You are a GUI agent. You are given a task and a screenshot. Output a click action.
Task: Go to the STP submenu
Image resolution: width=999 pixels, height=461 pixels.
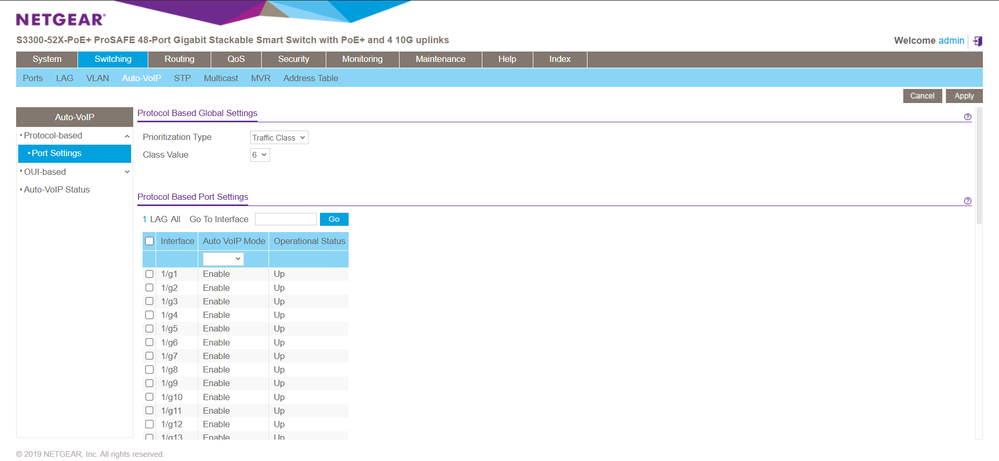[x=182, y=78]
